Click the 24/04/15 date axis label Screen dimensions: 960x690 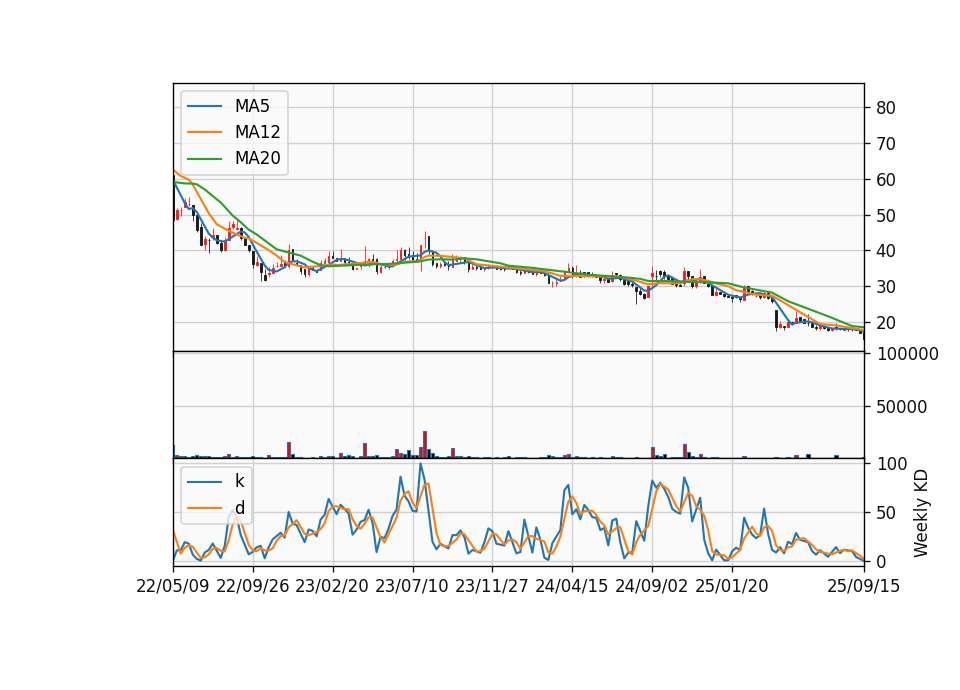572,586
